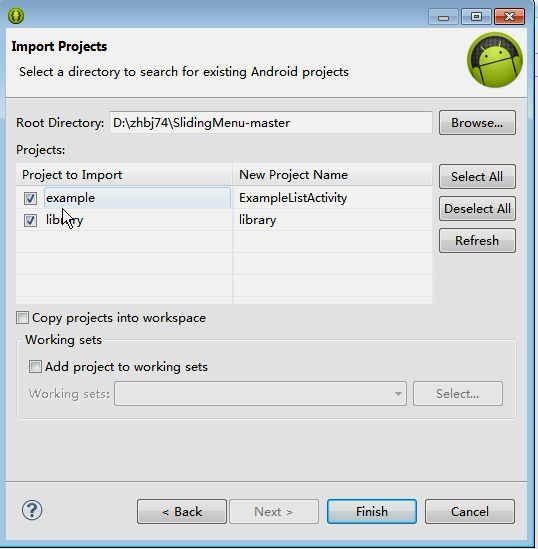Click the Deselect All button

click(x=477, y=209)
